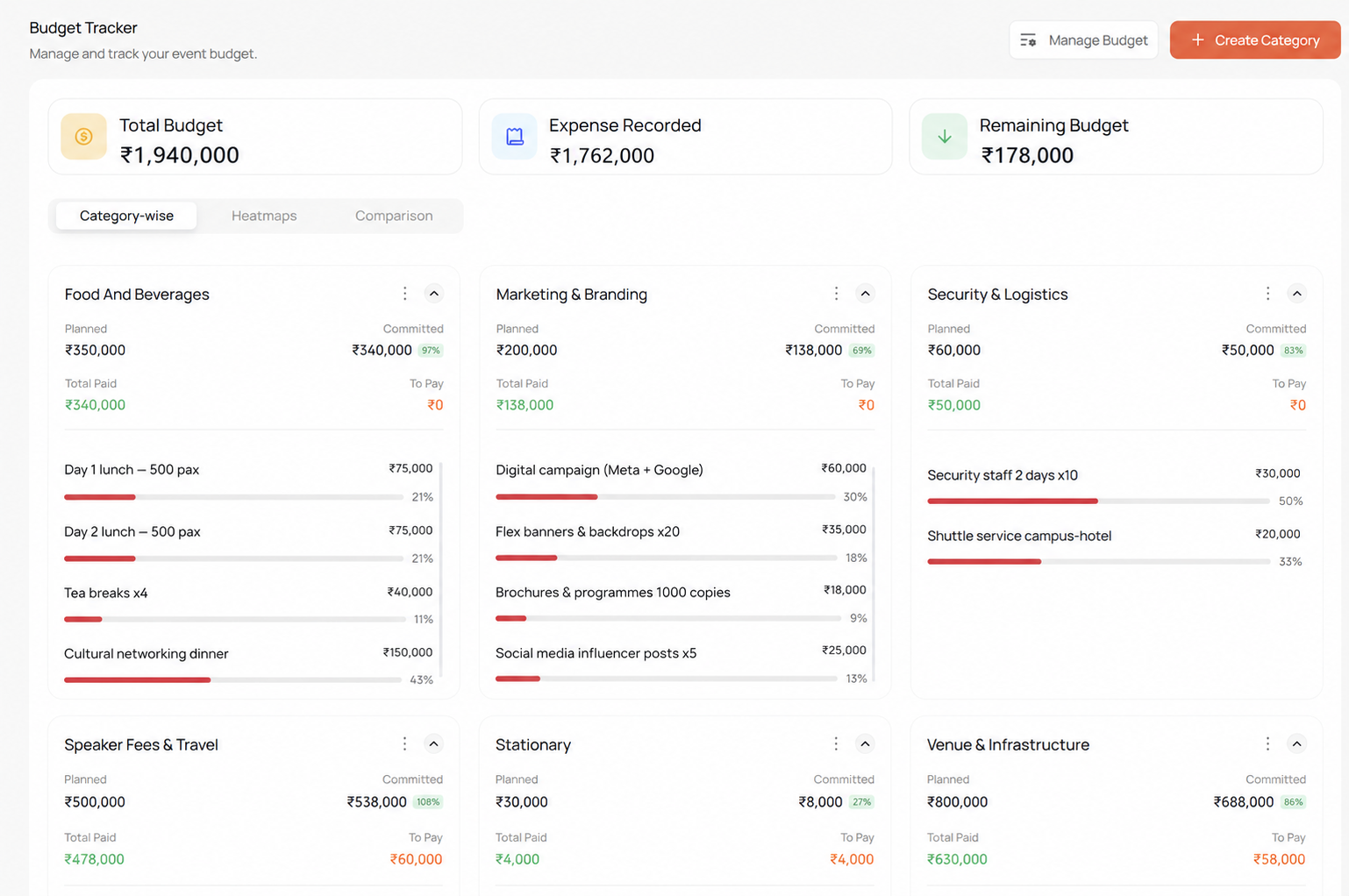
Task: Click the Tea breaks x4 item
Action: coord(248,605)
